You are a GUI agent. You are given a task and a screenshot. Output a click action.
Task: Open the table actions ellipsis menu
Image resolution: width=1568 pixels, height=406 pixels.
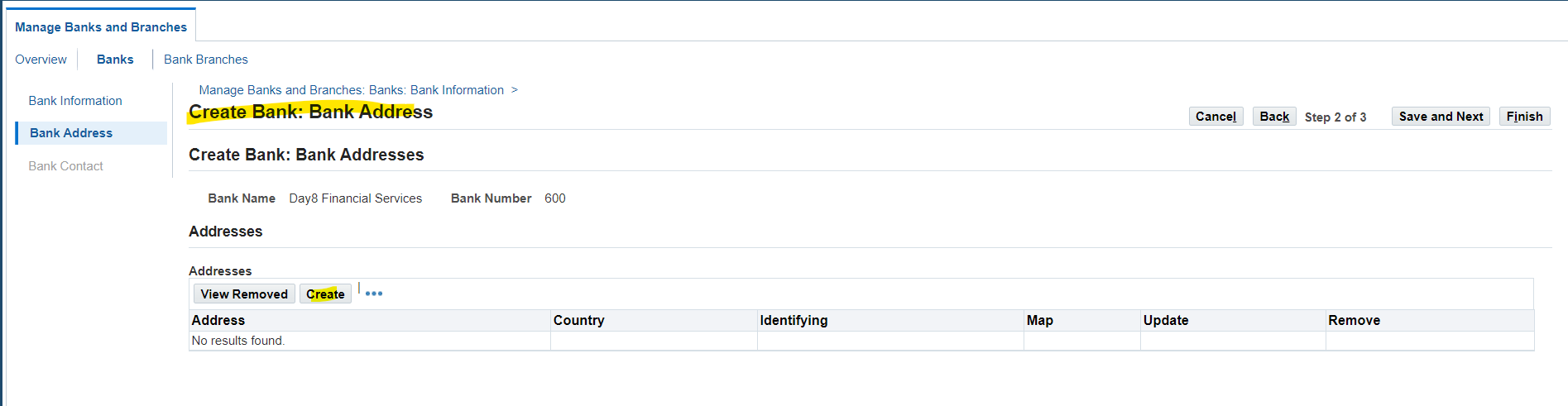coord(374,294)
